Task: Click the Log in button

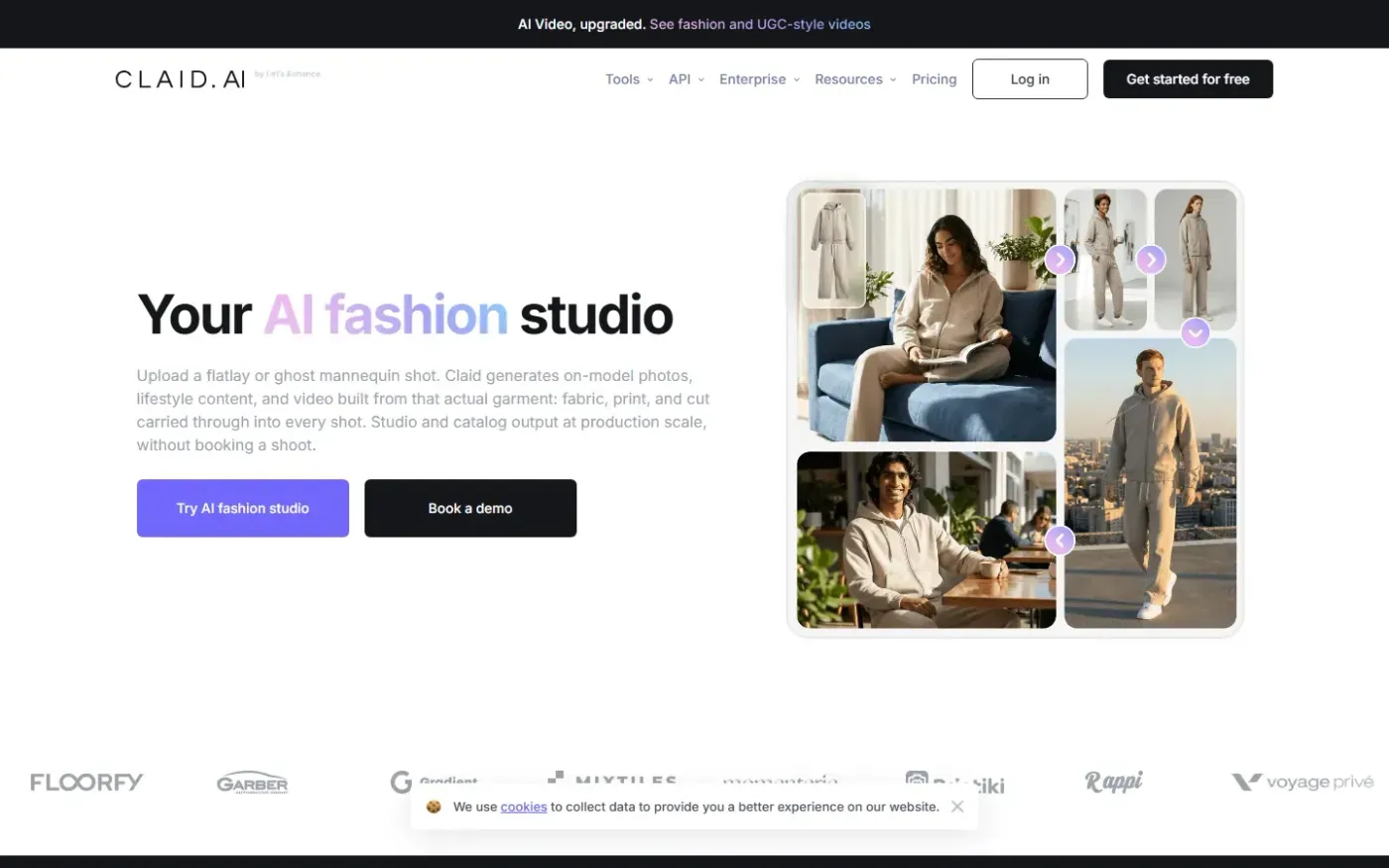Action: [1030, 79]
